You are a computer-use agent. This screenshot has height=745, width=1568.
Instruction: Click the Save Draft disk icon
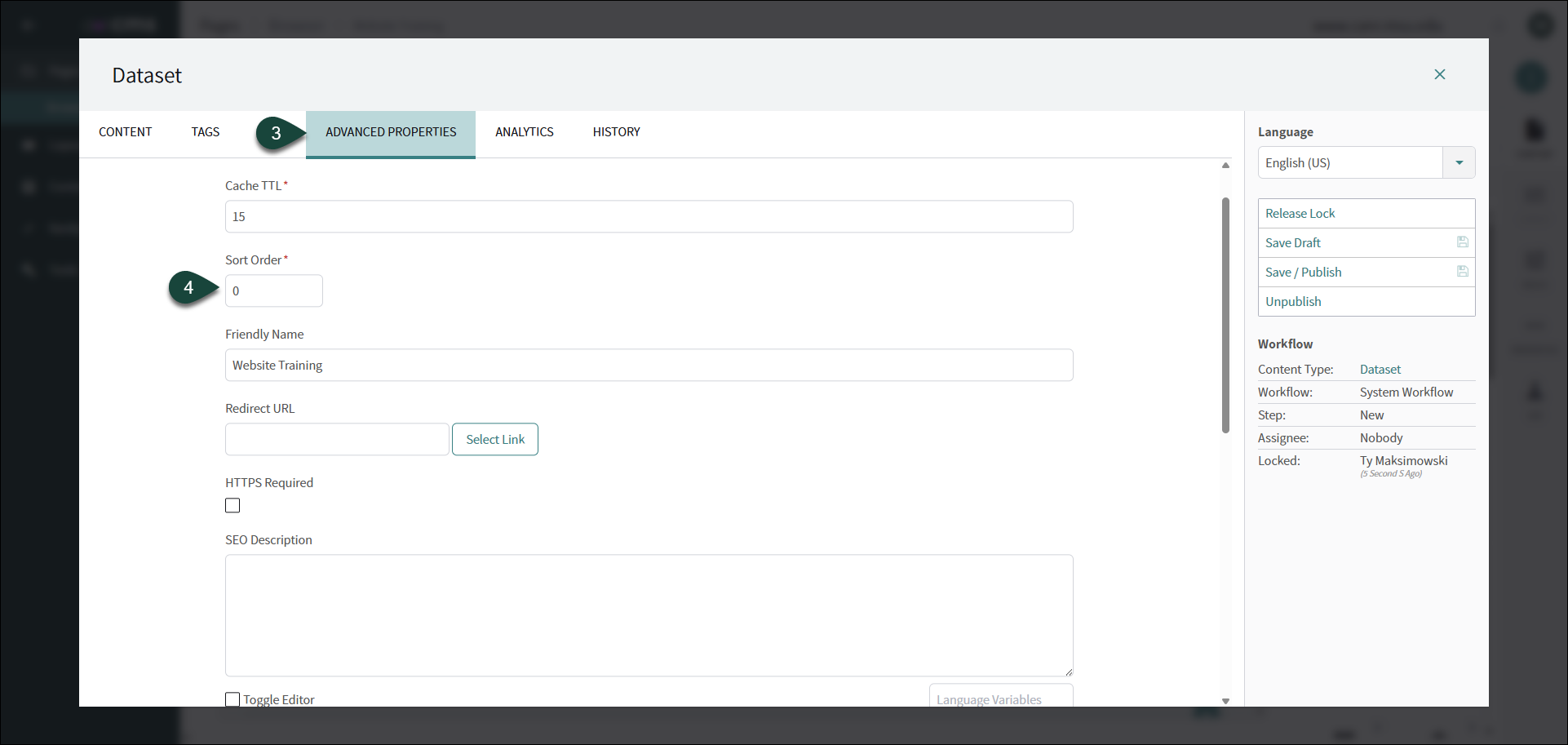1462,242
